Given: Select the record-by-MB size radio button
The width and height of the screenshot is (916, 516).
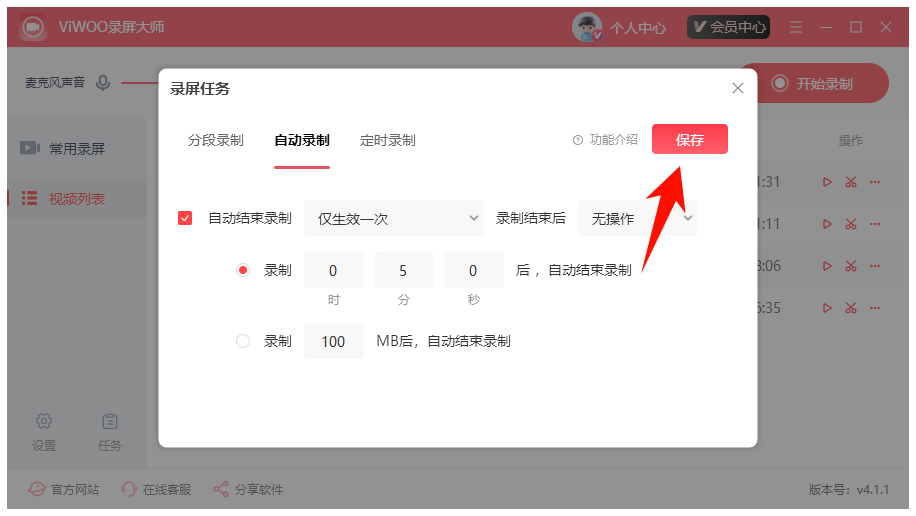Looking at the screenshot, I should pyautogui.click(x=243, y=341).
